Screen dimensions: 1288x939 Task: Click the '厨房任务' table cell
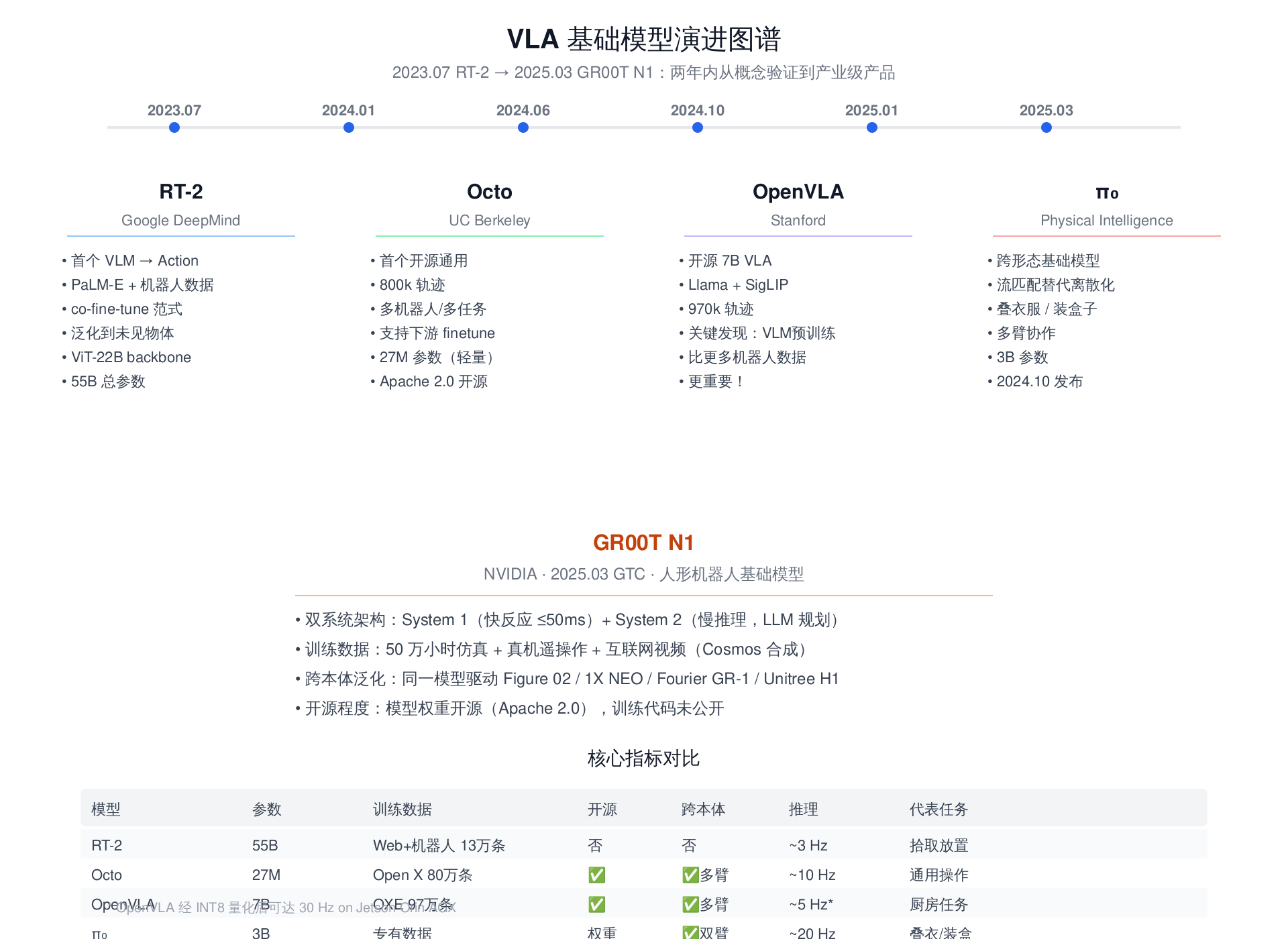(939, 904)
